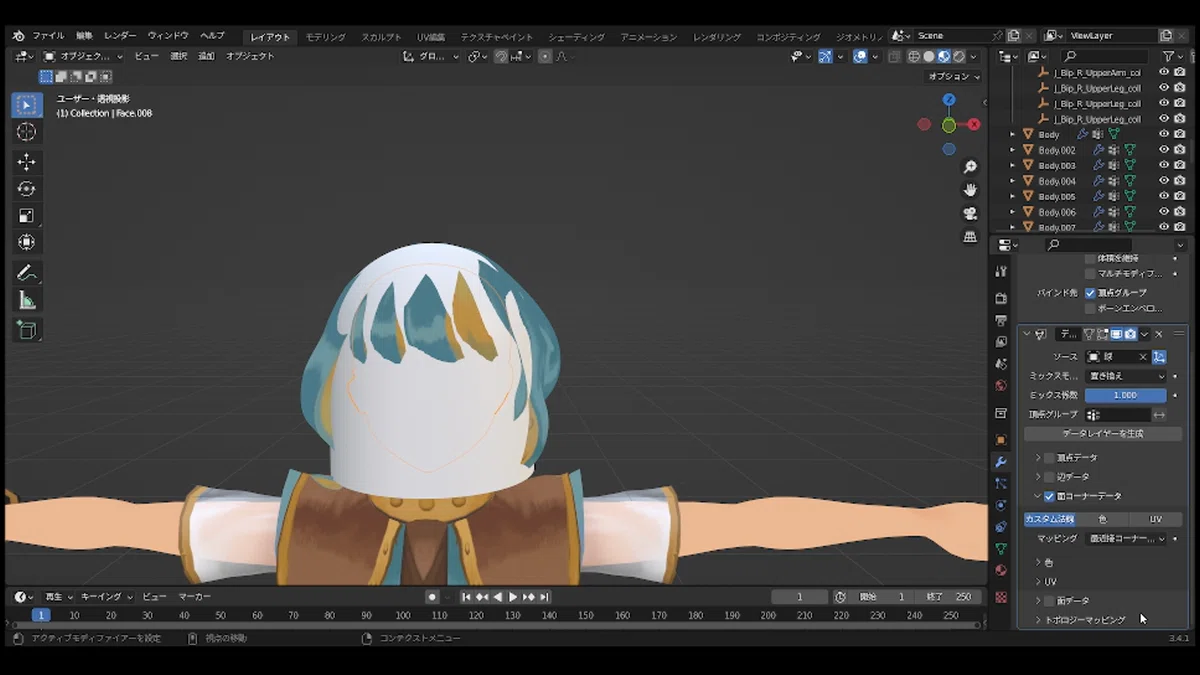The height and width of the screenshot is (675, 1200).
Task: Open the ファイル menu
Action: [x=48, y=36]
